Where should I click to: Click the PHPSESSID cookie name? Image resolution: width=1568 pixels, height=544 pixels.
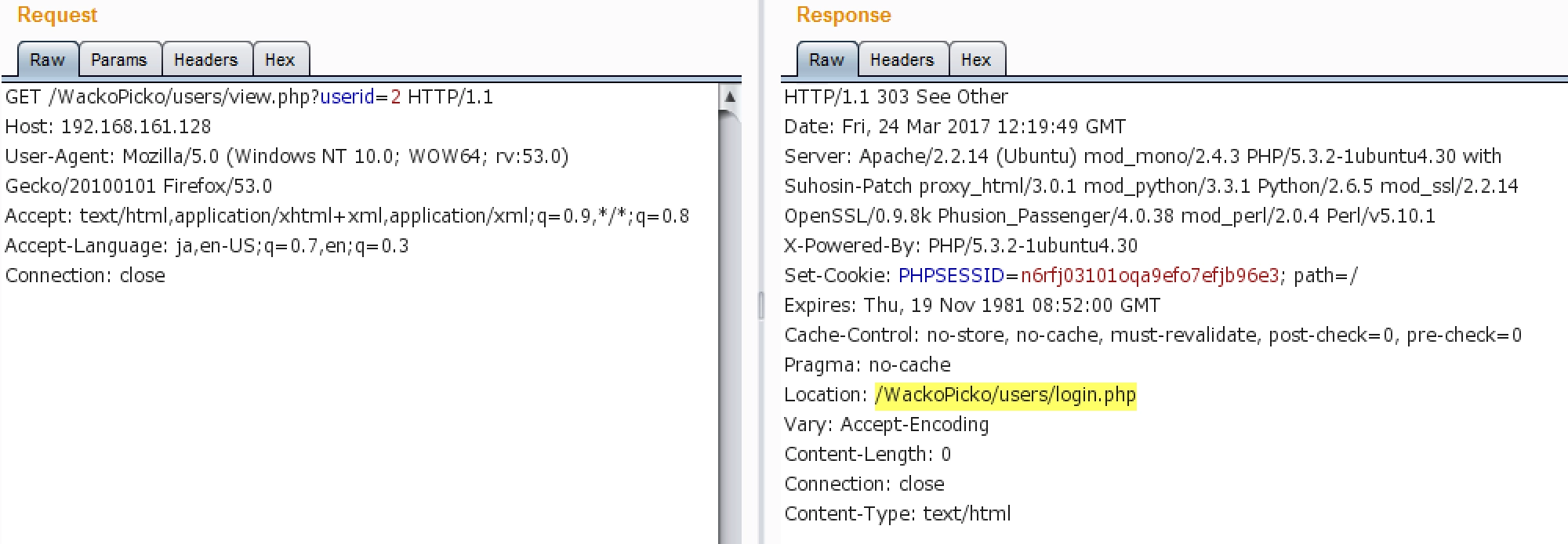click(951, 276)
